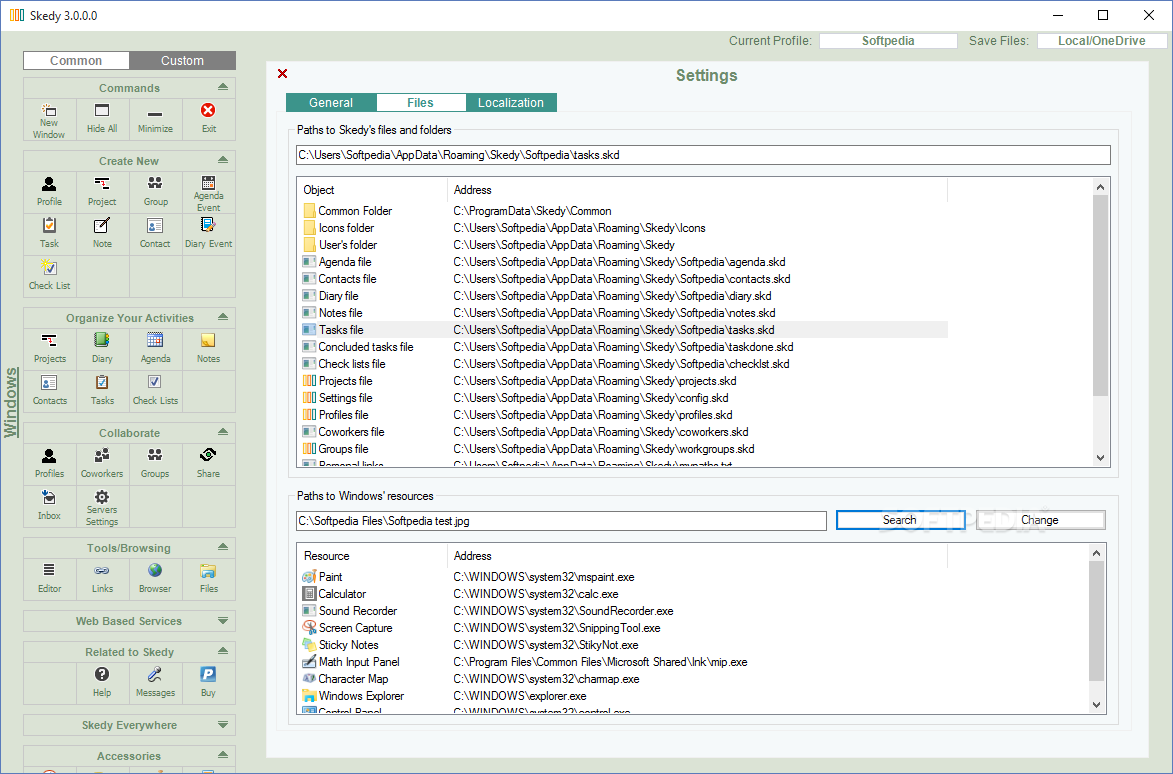Open the Messages icon

[x=155, y=683]
